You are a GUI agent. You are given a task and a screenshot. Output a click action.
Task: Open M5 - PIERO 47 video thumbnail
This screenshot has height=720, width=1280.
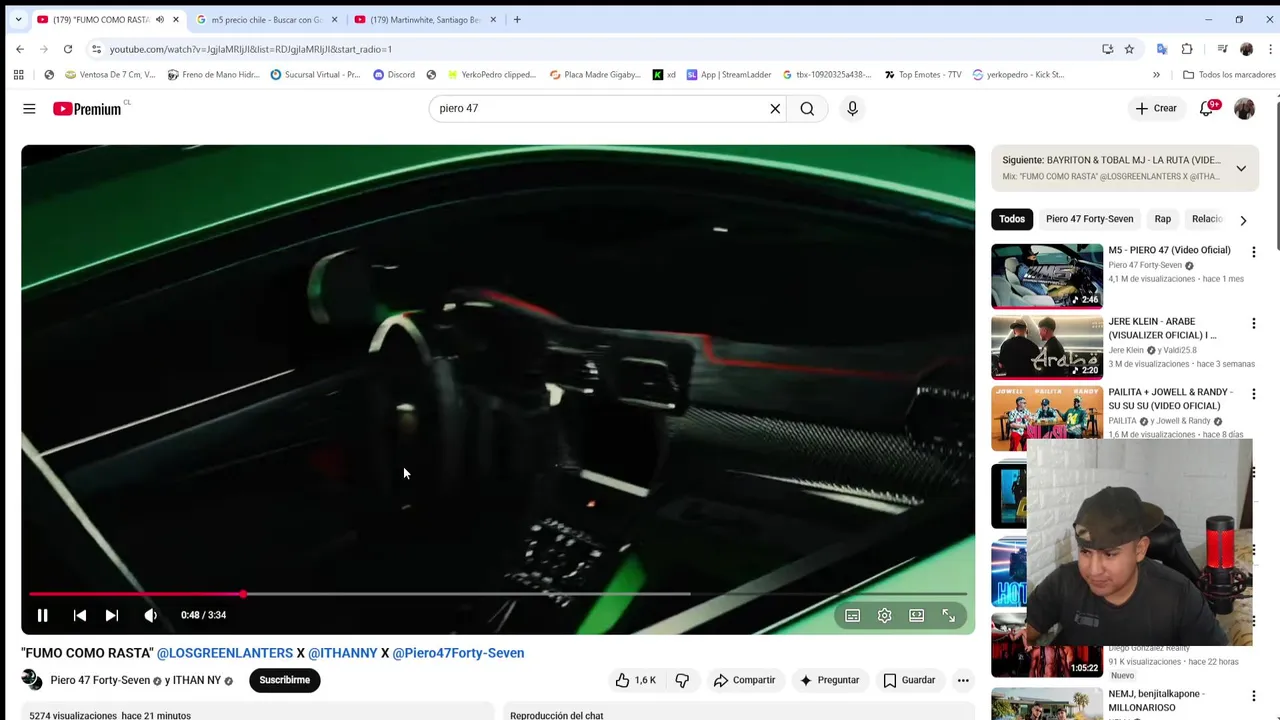pos(1047,275)
